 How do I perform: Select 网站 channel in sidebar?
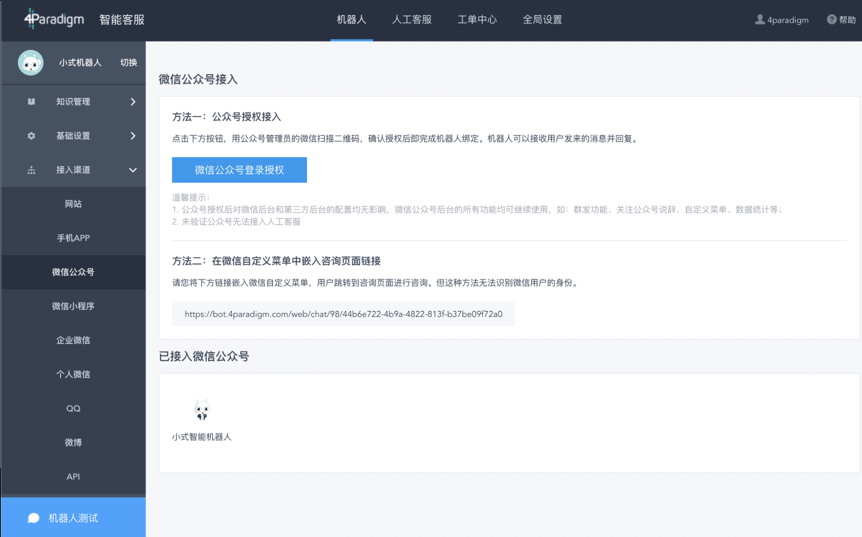[x=73, y=204]
